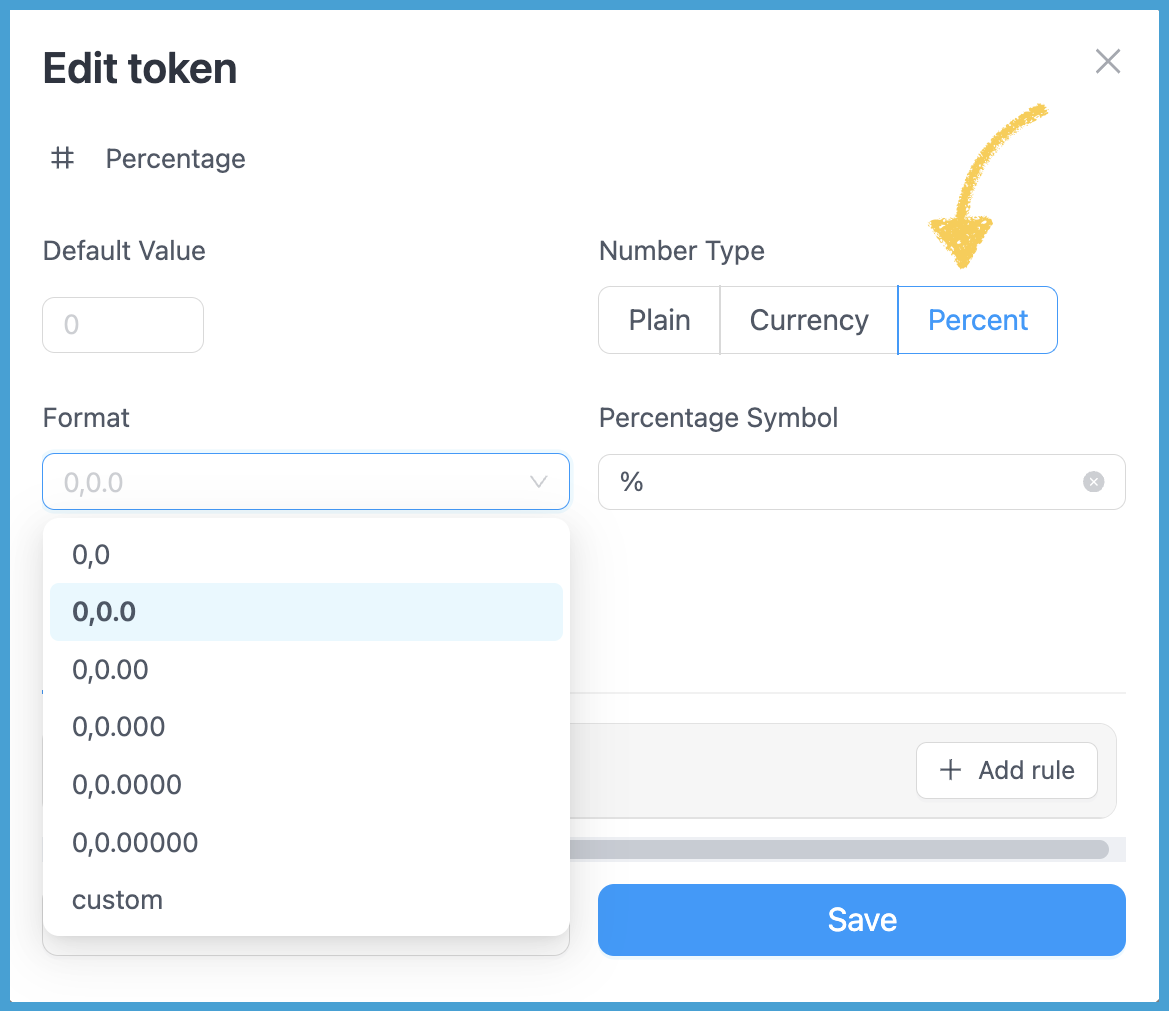Select the Plain number type
Viewport: 1169px width, 1011px height.
659,320
